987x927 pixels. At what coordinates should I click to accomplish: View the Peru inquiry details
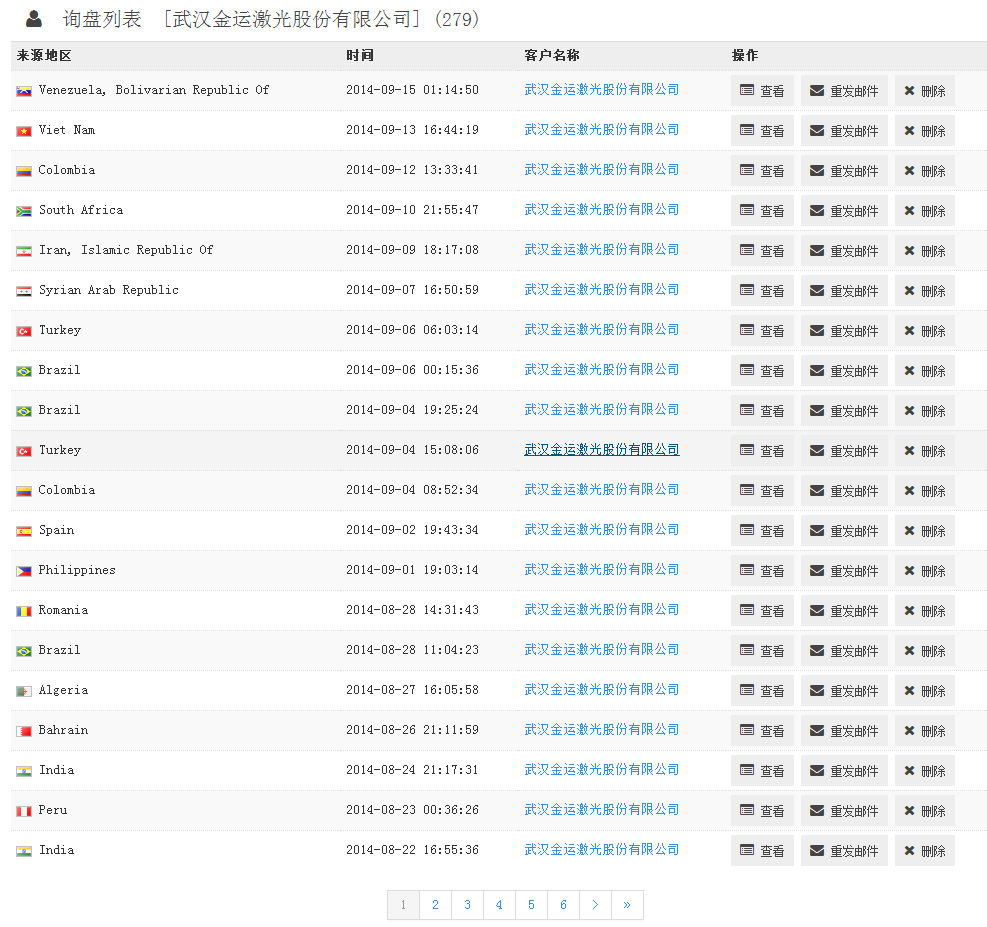762,811
